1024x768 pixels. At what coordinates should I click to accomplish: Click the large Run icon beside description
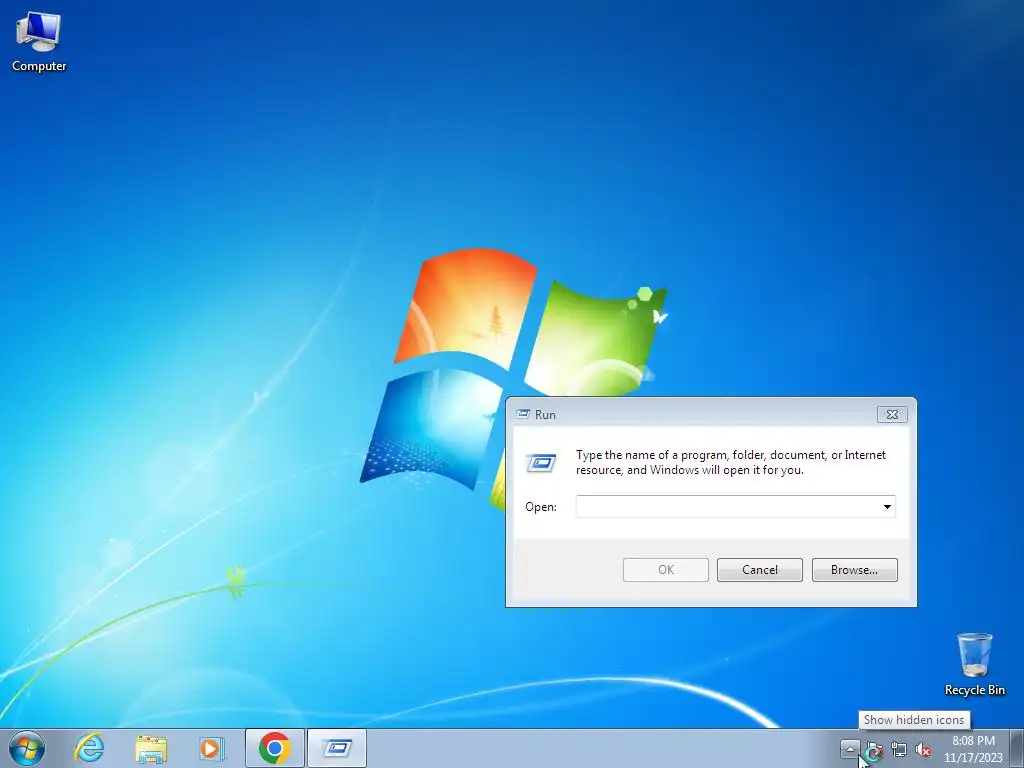tap(541, 463)
